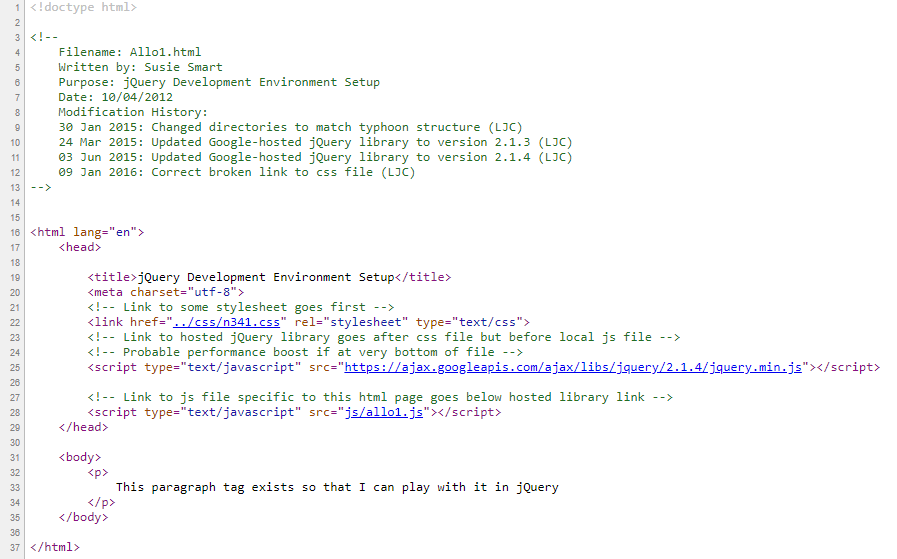Click the '30 Jan 2015' typhoon structure line
Screen dimensions: 897x559
pyautogui.click(x=291, y=127)
